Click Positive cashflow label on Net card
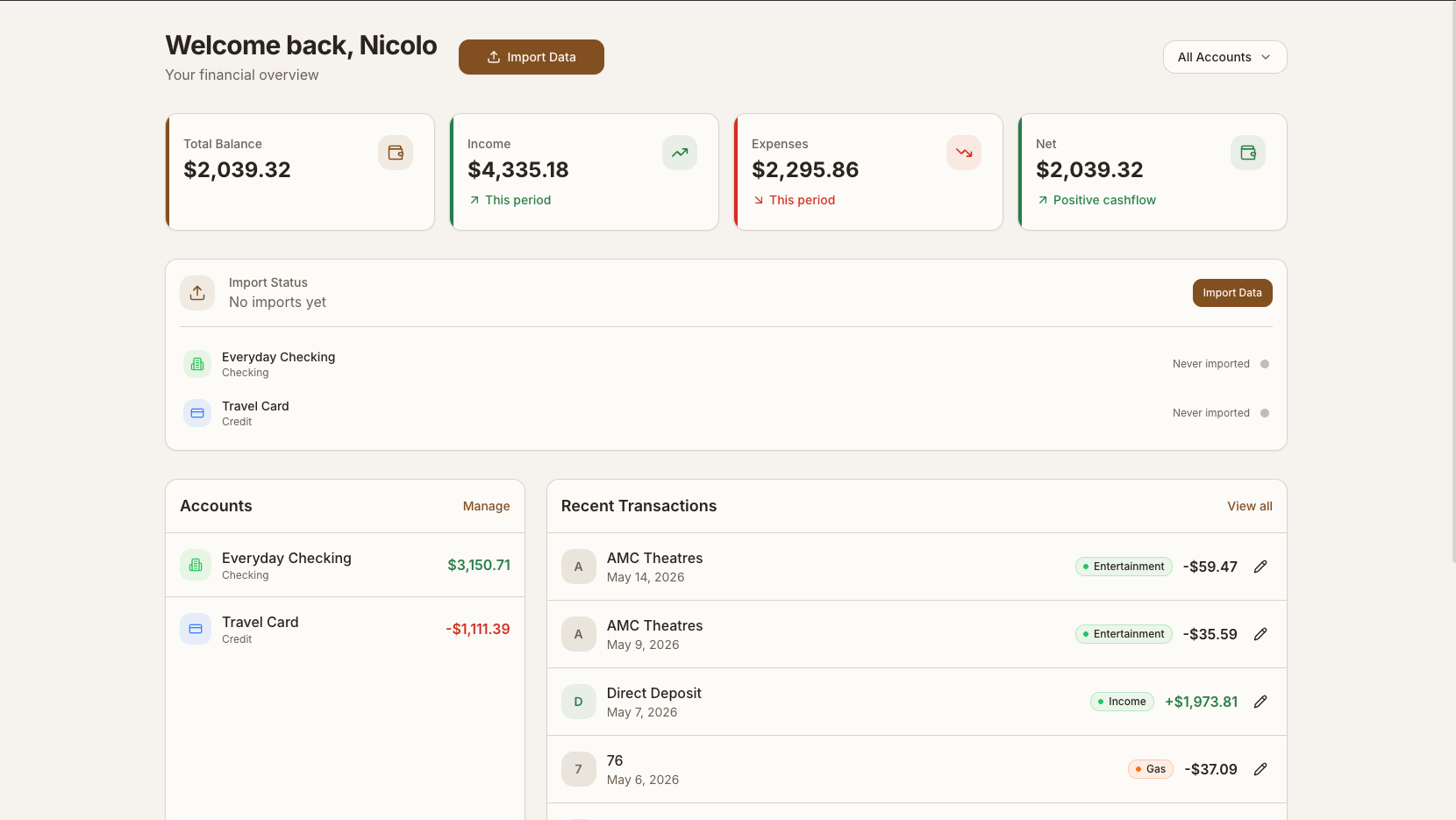This screenshot has width=1456, height=820. coord(1104,200)
